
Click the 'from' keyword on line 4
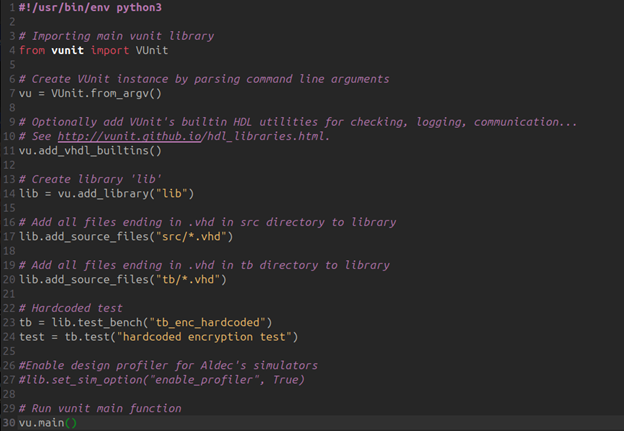click(x=32, y=51)
